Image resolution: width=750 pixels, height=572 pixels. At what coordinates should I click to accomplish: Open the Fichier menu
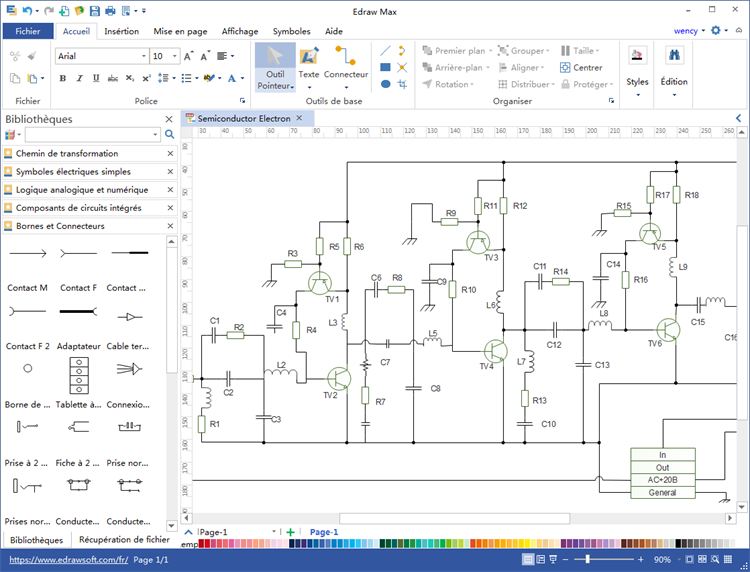[x=27, y=31]
